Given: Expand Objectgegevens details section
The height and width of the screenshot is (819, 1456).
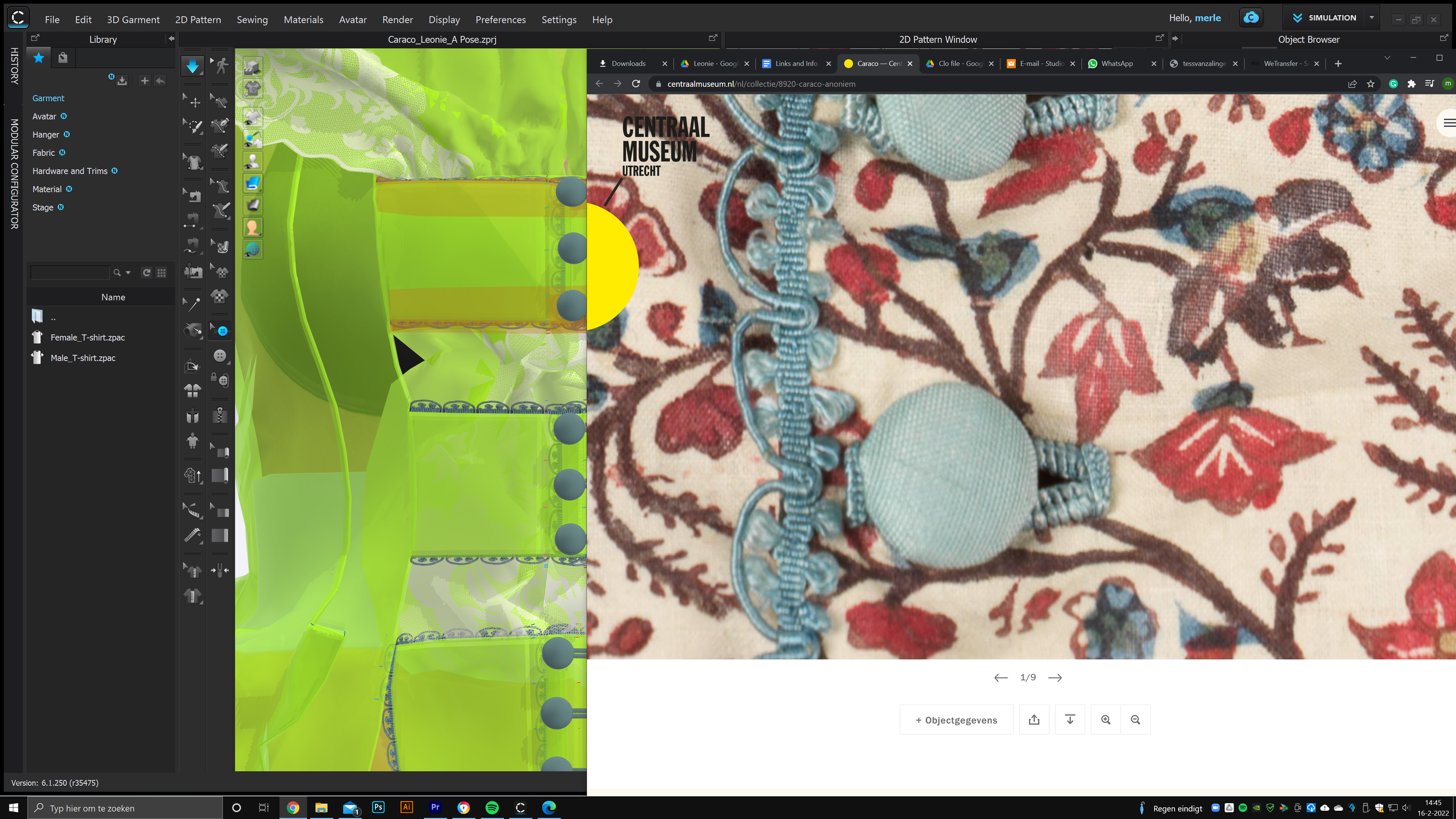Looking at the screenshot, I should [x=956, y=720].
